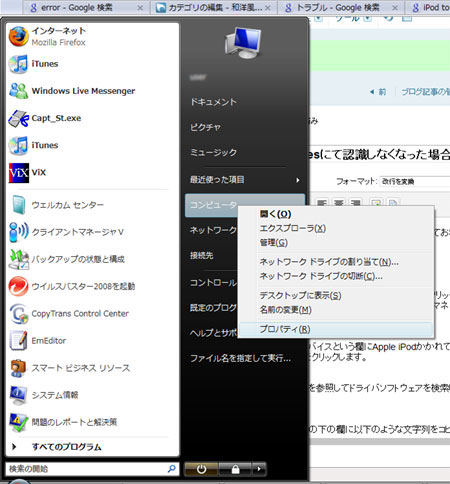This screenshot has width=450, height=484.
Task: Expand the shutdown options arrow next to lock
Action: pos(259,469)
